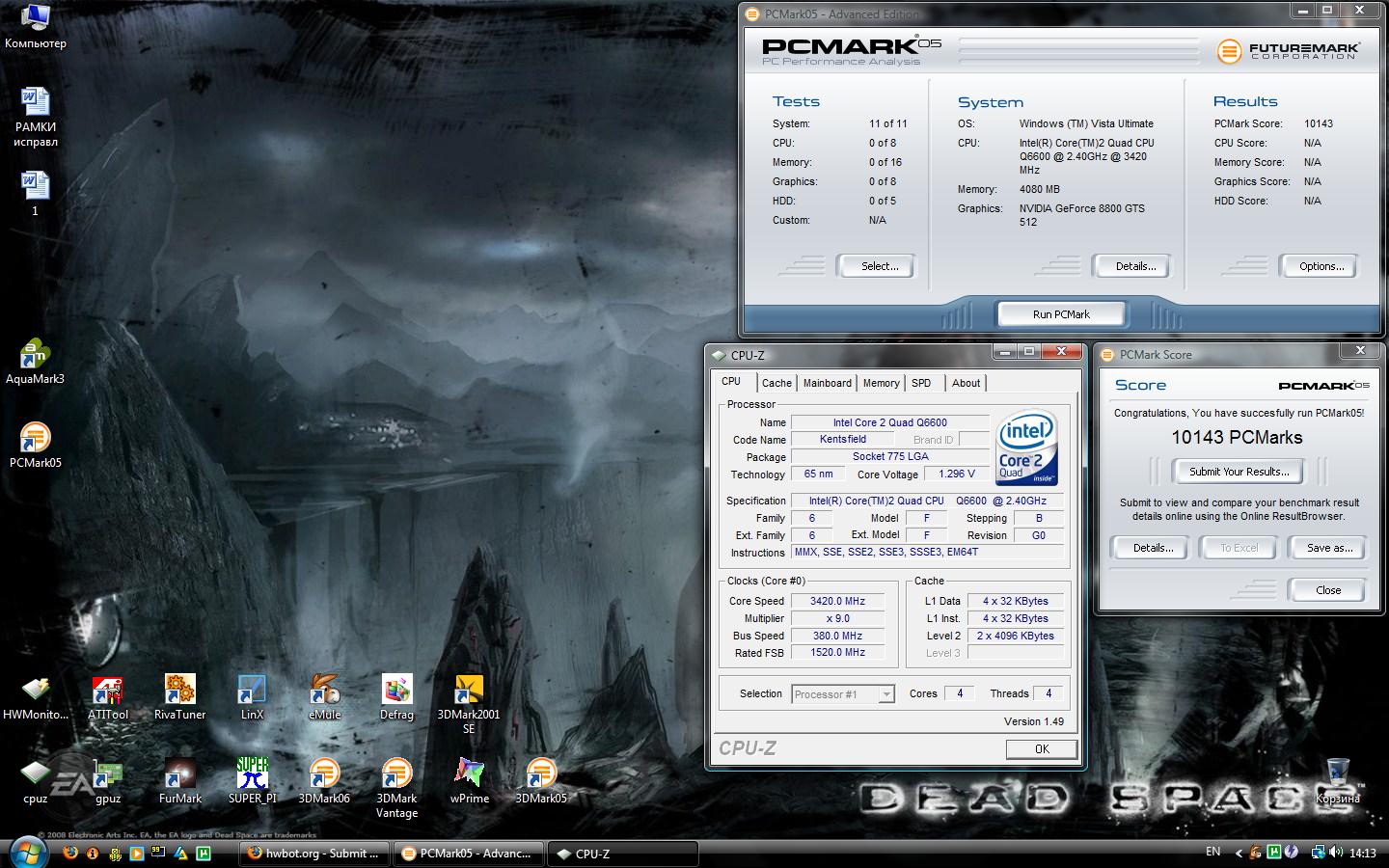Show hidden tray icons with the arrow

(1239, 853)
